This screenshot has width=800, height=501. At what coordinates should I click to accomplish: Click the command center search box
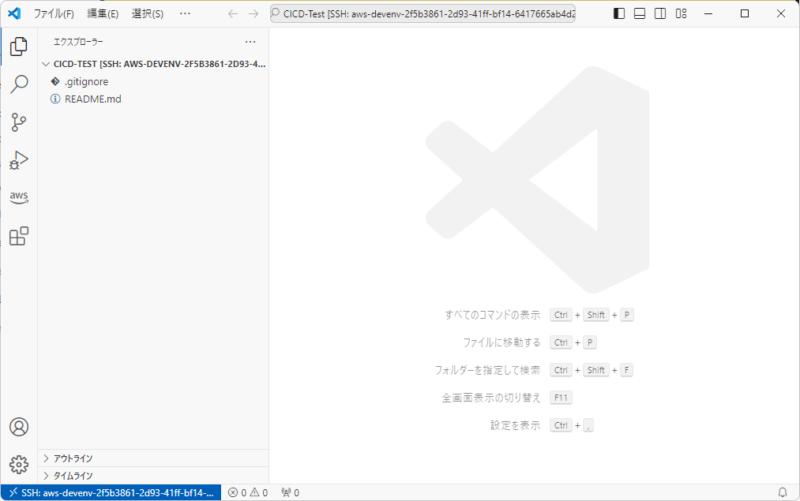pyautogui.click(x=422, y=14)
